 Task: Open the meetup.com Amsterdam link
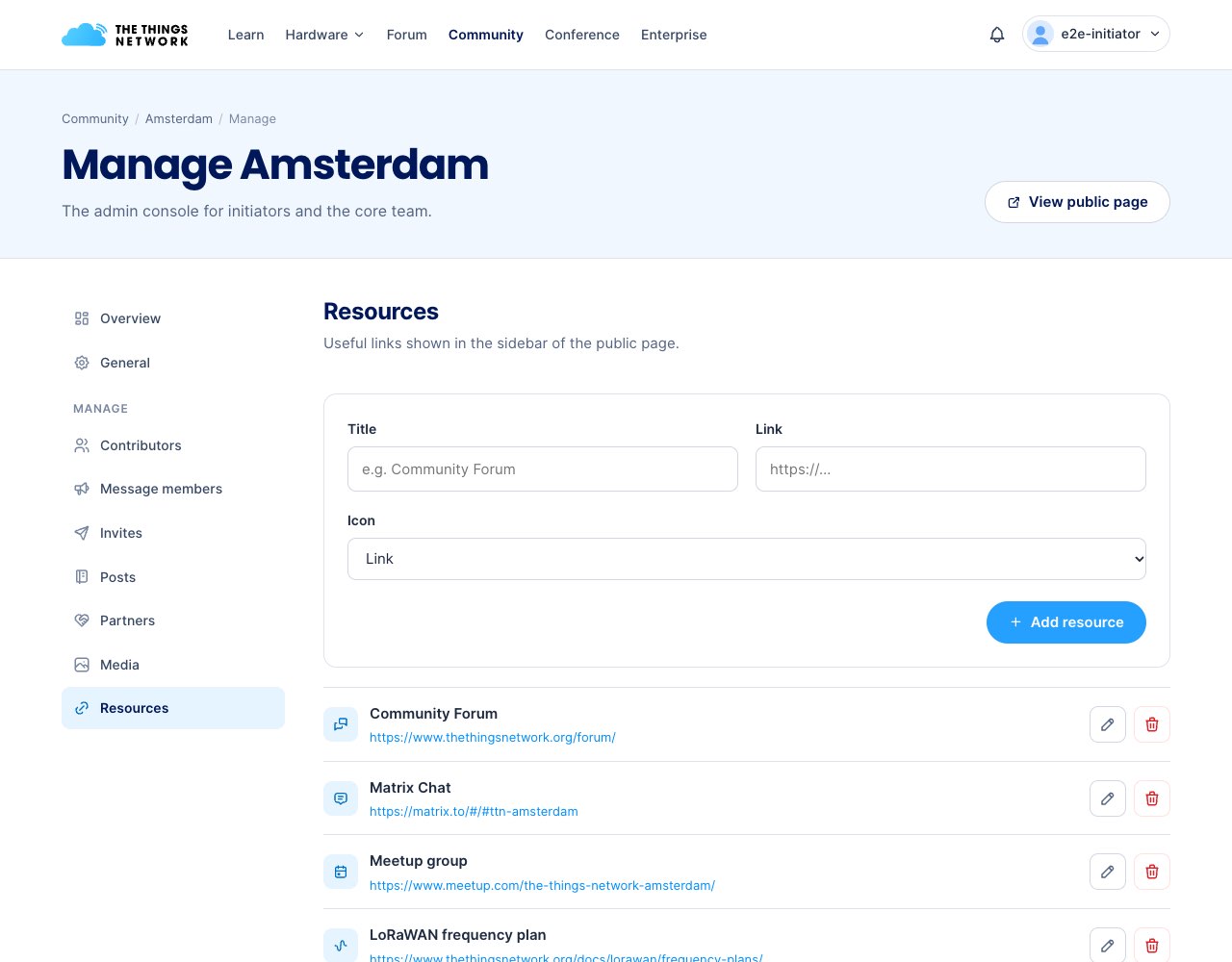pos(542,886)
